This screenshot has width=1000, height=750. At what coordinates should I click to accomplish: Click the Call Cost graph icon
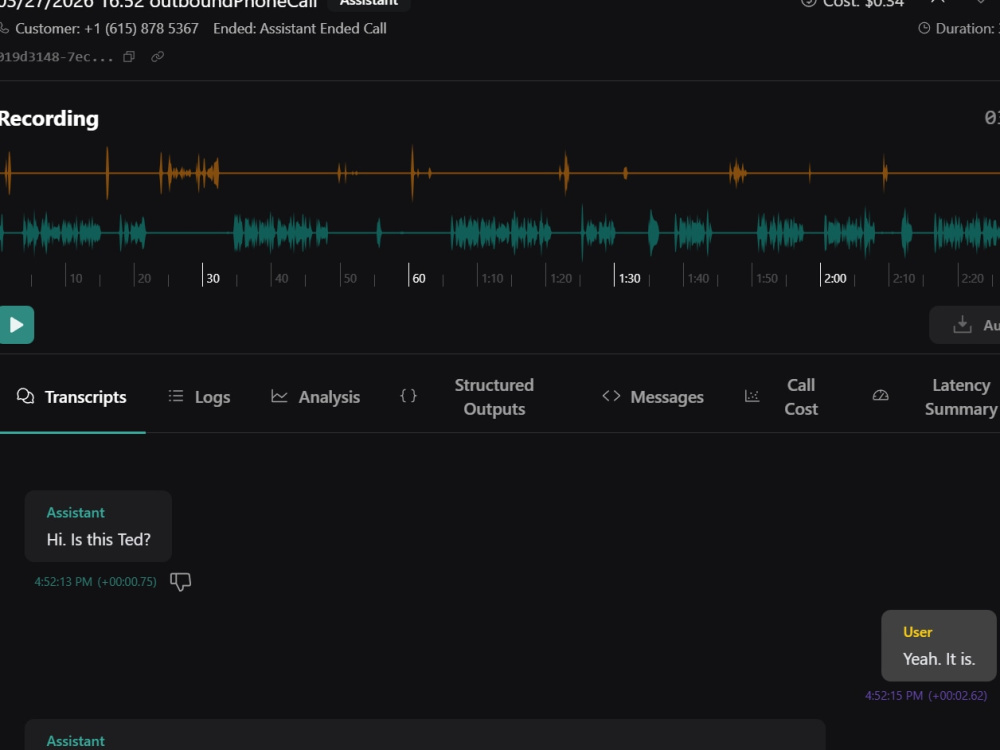752,396
